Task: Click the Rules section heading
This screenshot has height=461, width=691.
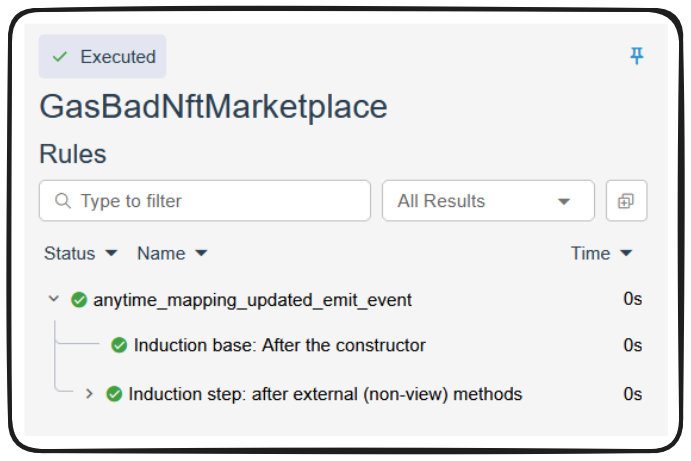Action: coord(73,154)
